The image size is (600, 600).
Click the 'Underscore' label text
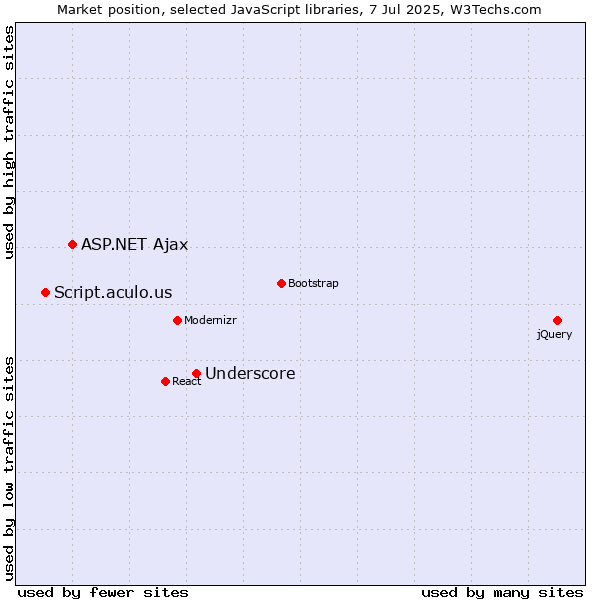pos(250,373)
